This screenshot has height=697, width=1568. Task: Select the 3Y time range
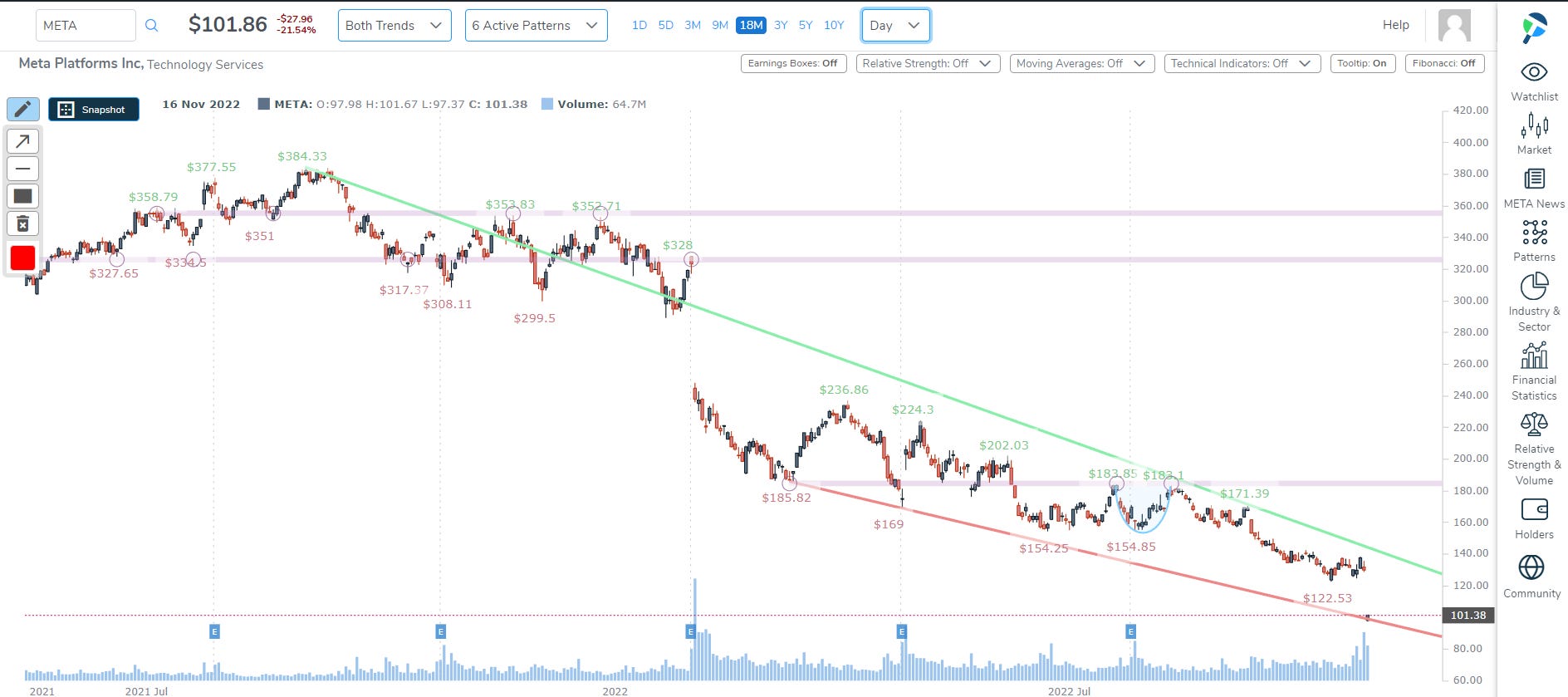pos(781,26)
